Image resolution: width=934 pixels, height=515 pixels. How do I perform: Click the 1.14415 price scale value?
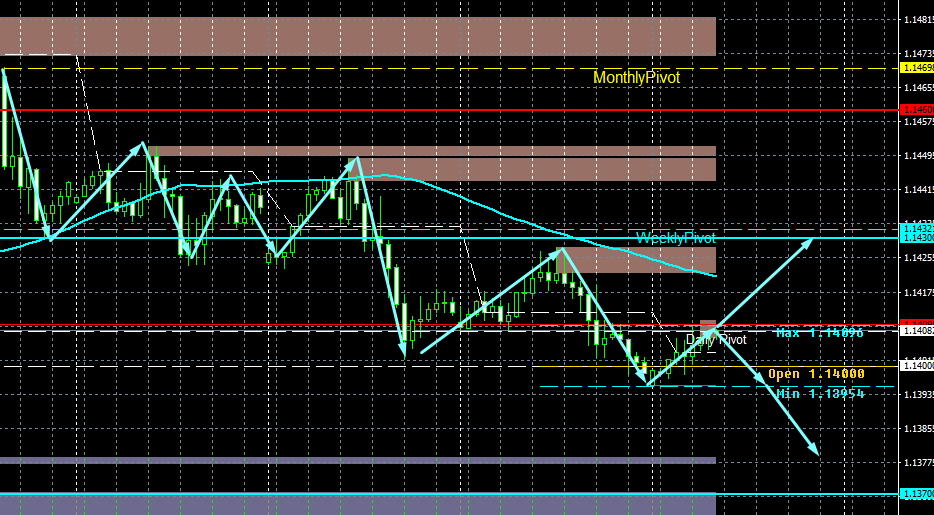click(918, 190)
